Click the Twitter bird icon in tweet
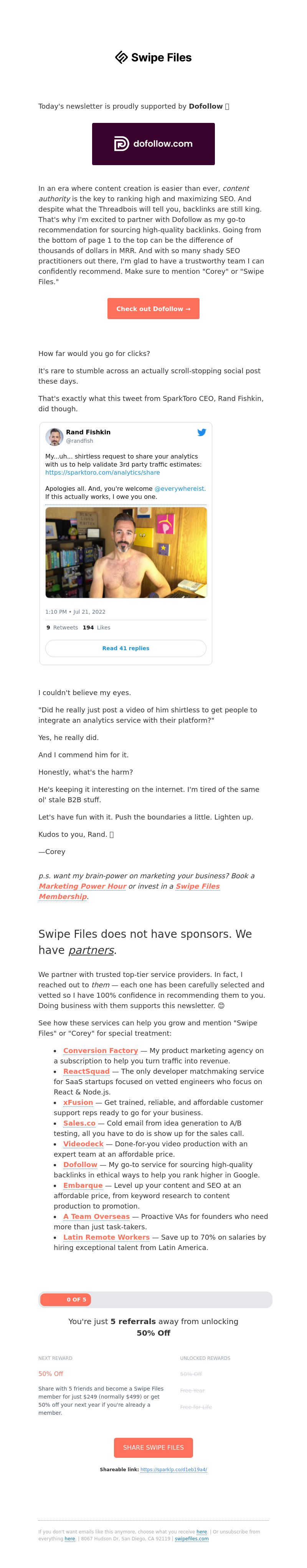Viewport: 307px width, 1568px height. click(x=201, y=432)
